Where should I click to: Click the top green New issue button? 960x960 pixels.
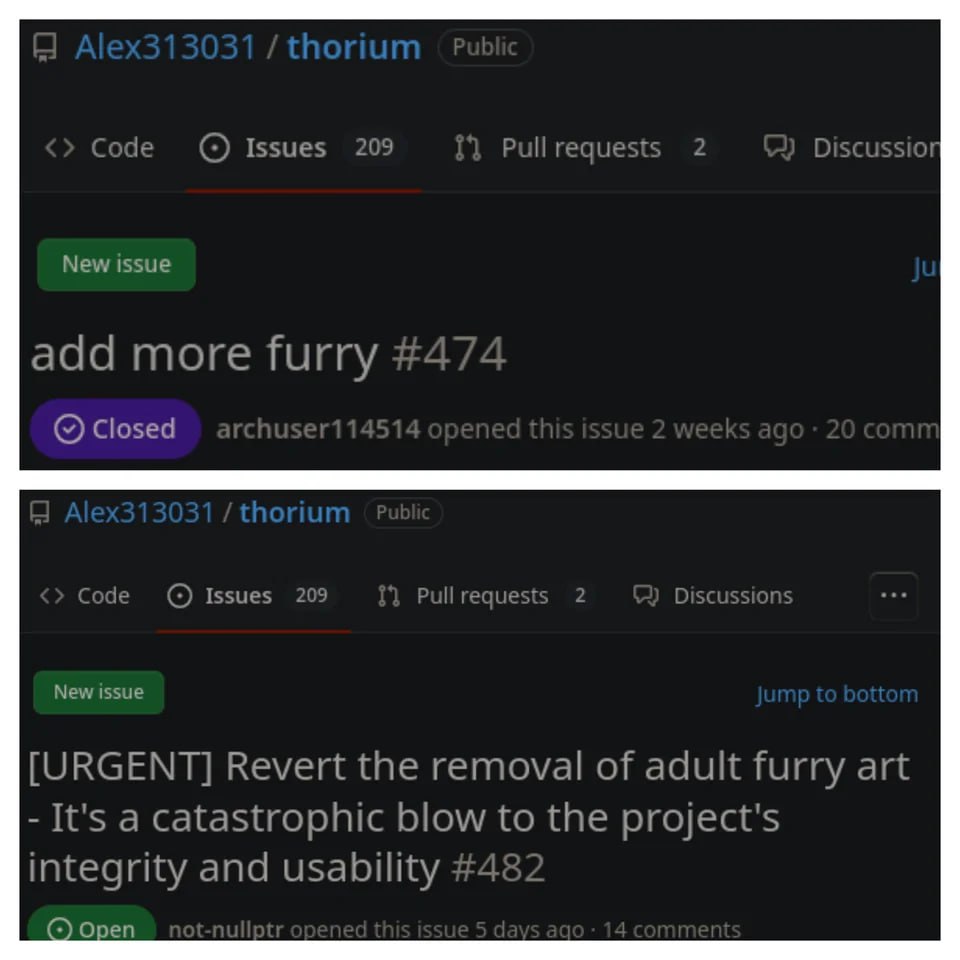[116, 264]
